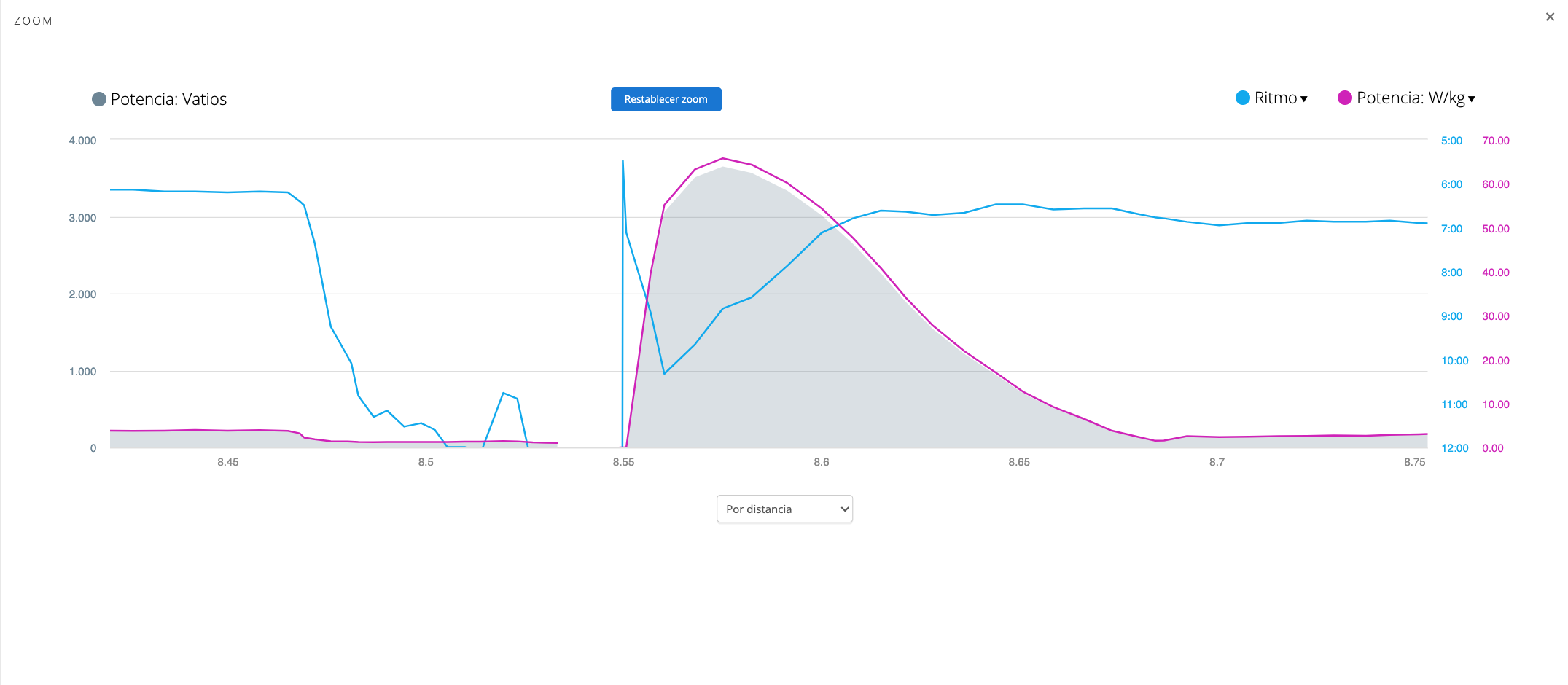Screen dimensions: 1568x685
Task: Click the 8.55 distance axis label
Action: (623, 462)
